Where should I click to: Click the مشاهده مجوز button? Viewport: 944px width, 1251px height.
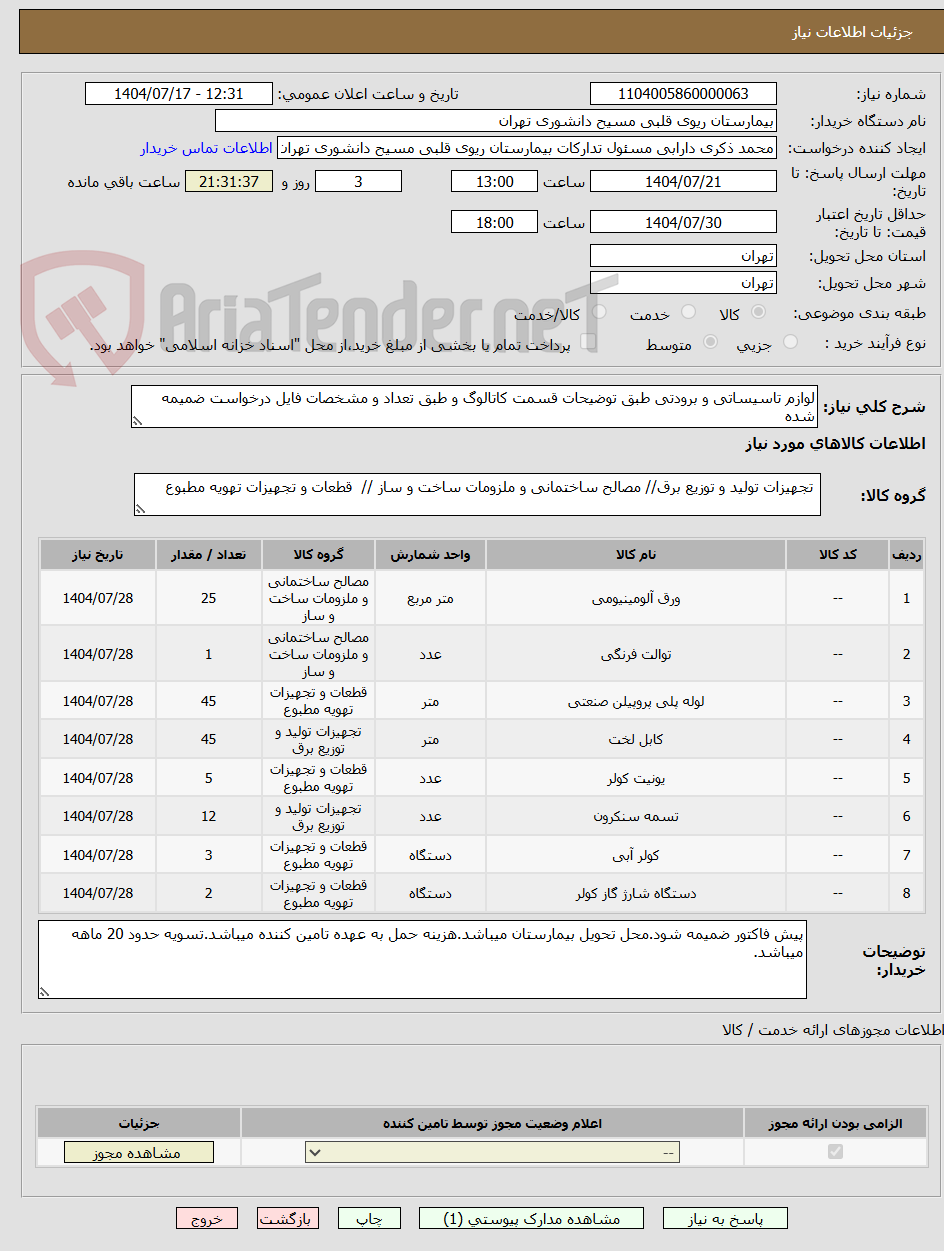click(138, 1151)
